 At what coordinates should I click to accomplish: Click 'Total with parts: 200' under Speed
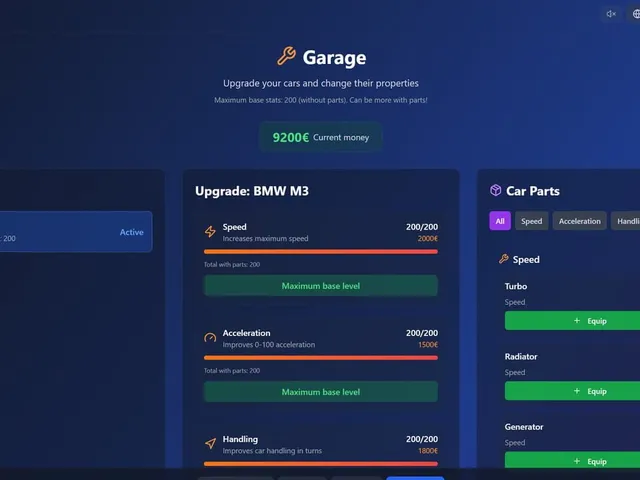coord(232,264)
